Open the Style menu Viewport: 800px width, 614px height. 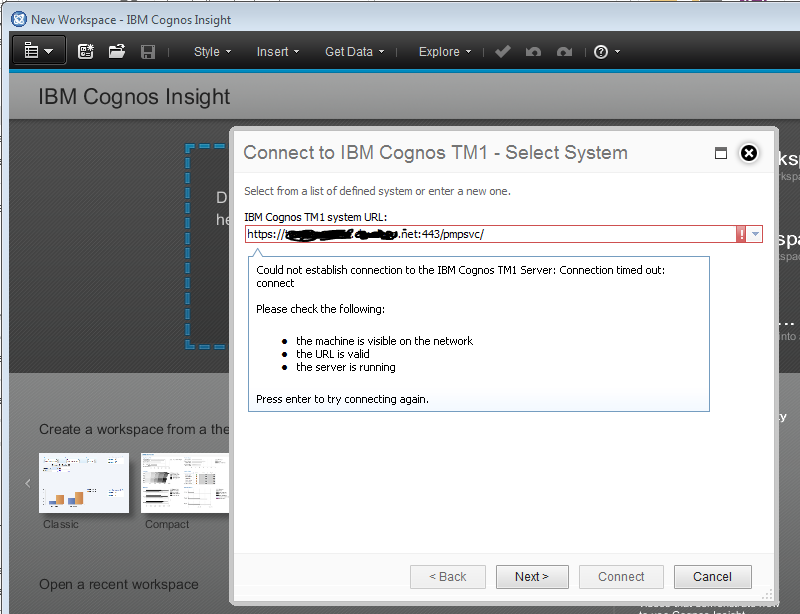212,52
